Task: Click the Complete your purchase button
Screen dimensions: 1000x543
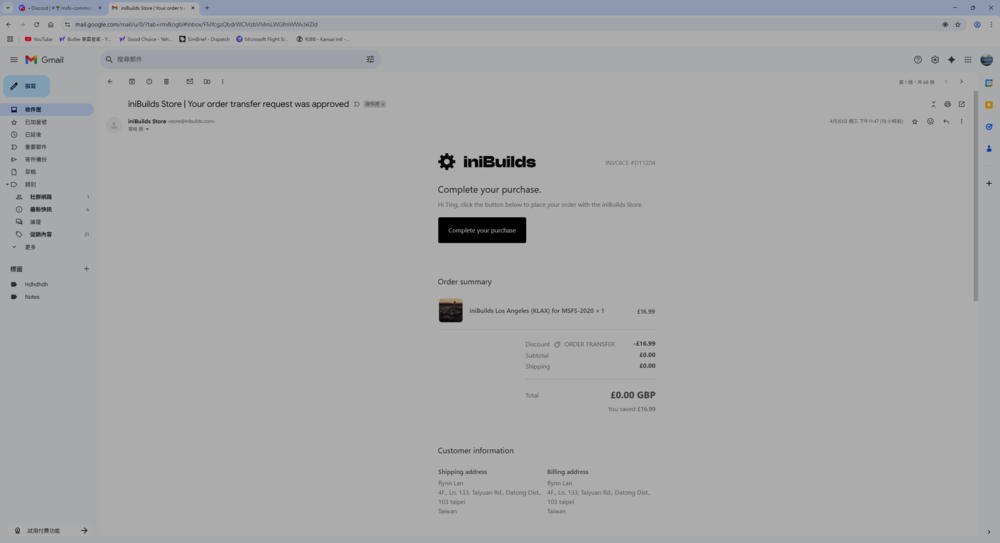Action: [482, 230]
